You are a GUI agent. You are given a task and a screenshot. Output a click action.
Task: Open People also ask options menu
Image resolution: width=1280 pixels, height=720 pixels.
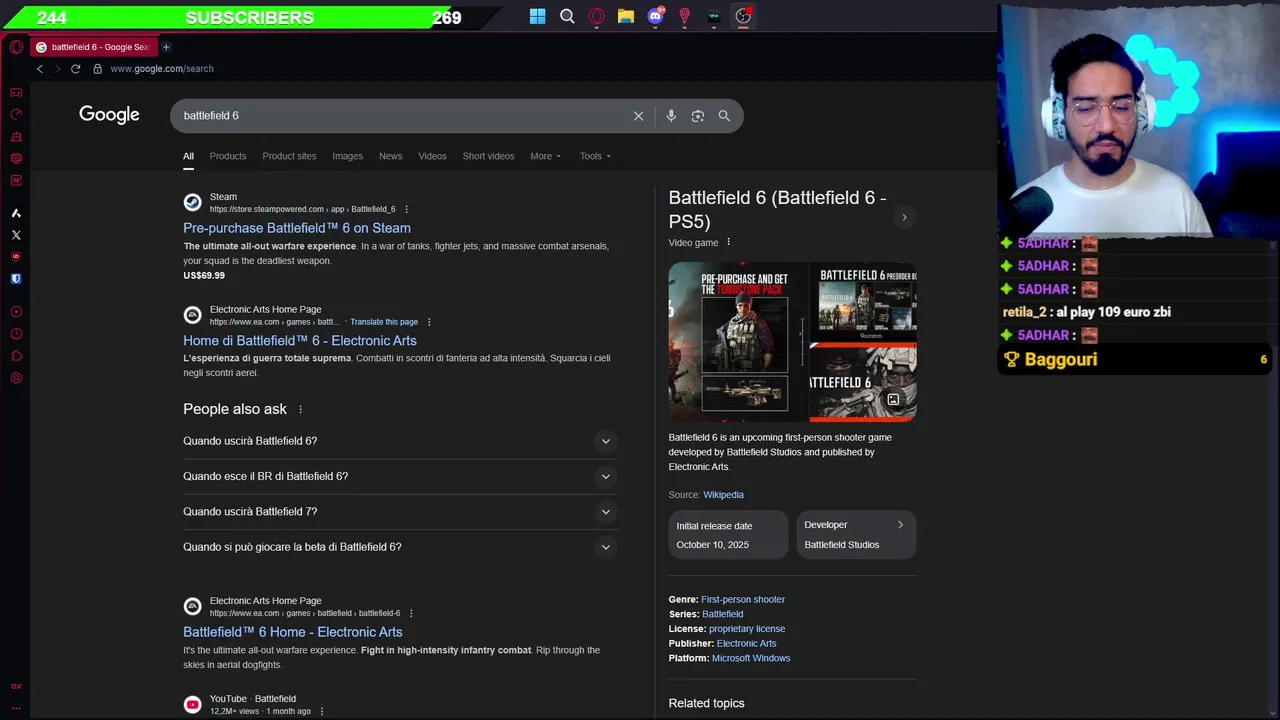(x=300, y=409)
